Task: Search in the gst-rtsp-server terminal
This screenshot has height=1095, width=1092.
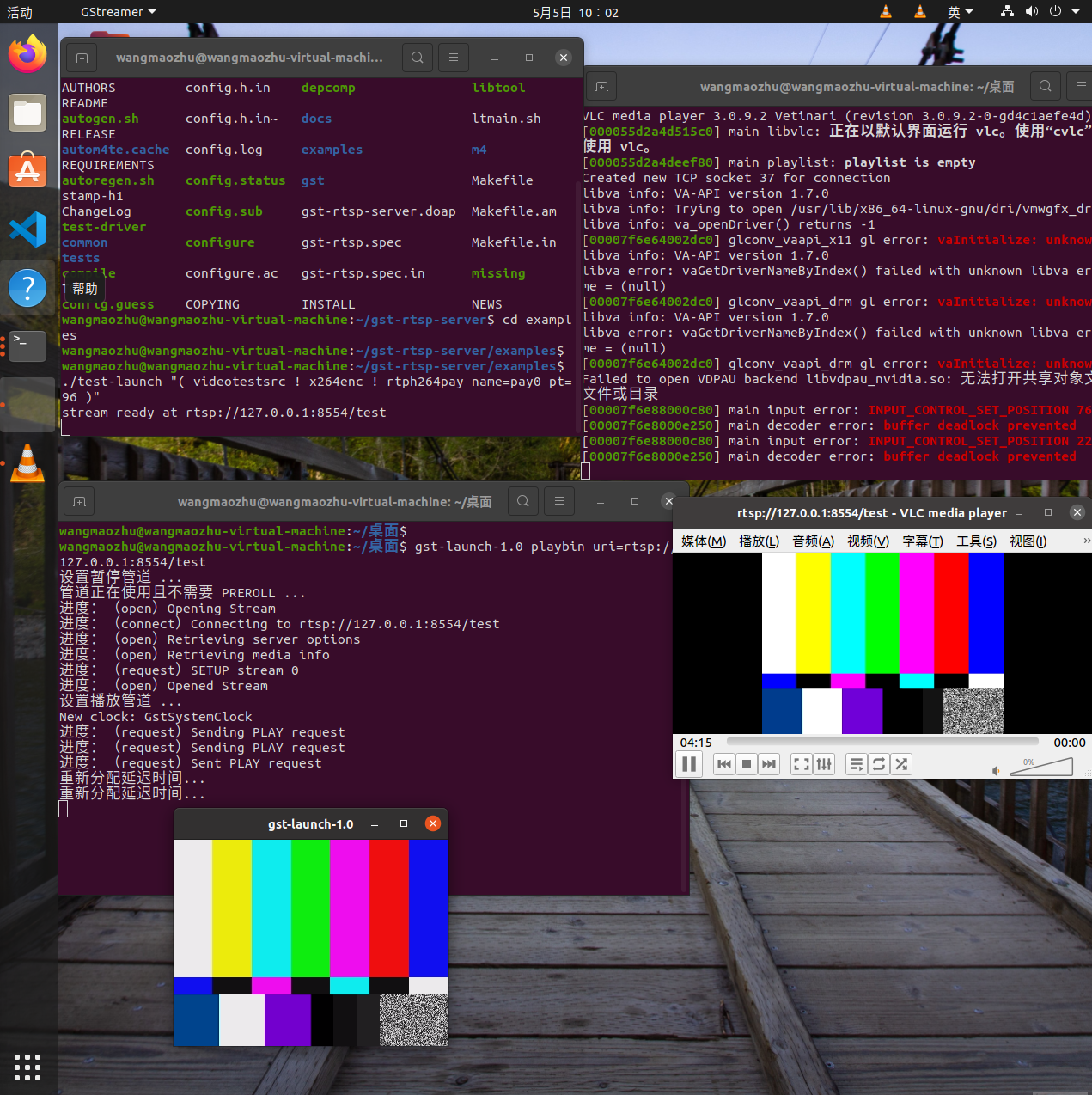Action: 418,58
